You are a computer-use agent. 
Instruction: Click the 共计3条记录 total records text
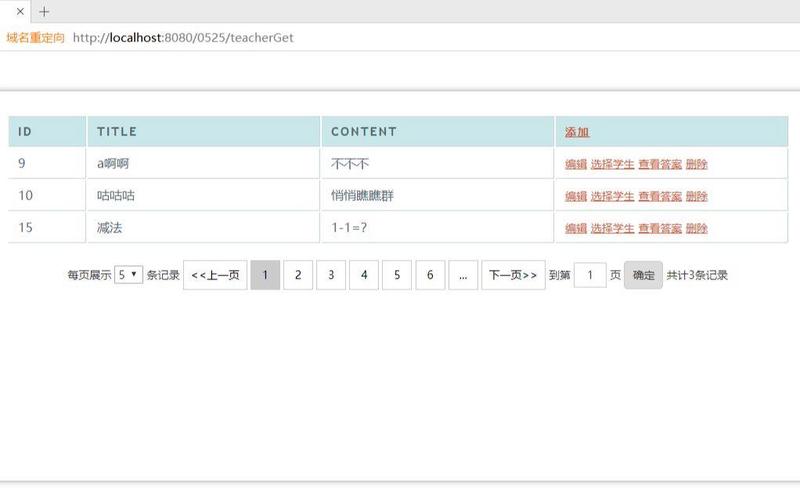[697, 275]
